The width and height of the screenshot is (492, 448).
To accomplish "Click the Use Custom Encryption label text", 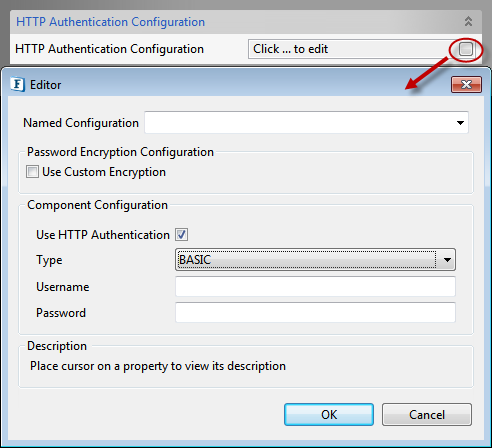I will click(104, 172).
